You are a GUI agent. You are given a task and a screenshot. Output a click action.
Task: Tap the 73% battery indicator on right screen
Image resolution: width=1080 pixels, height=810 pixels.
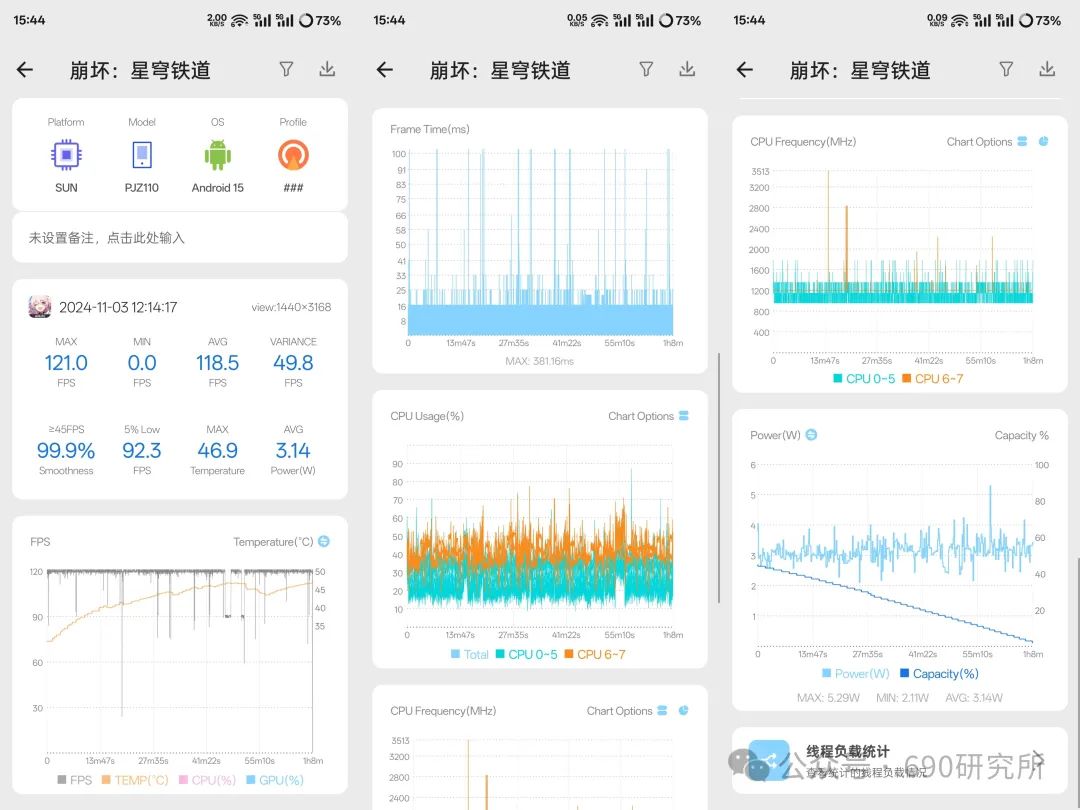[1040, 21]
